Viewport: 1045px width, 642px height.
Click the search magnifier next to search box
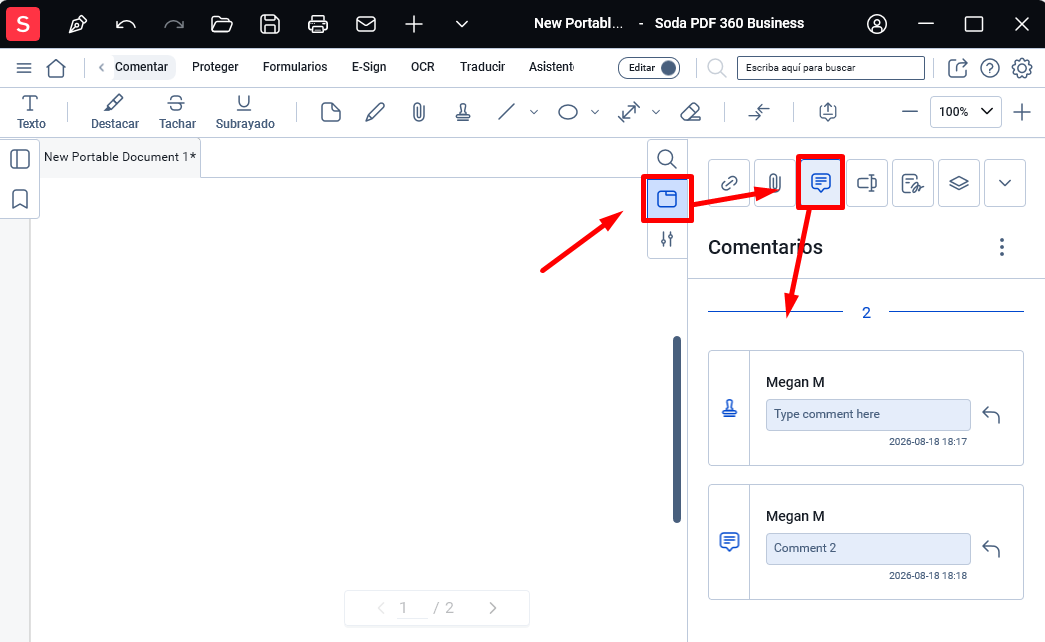(x=717, y=68)
